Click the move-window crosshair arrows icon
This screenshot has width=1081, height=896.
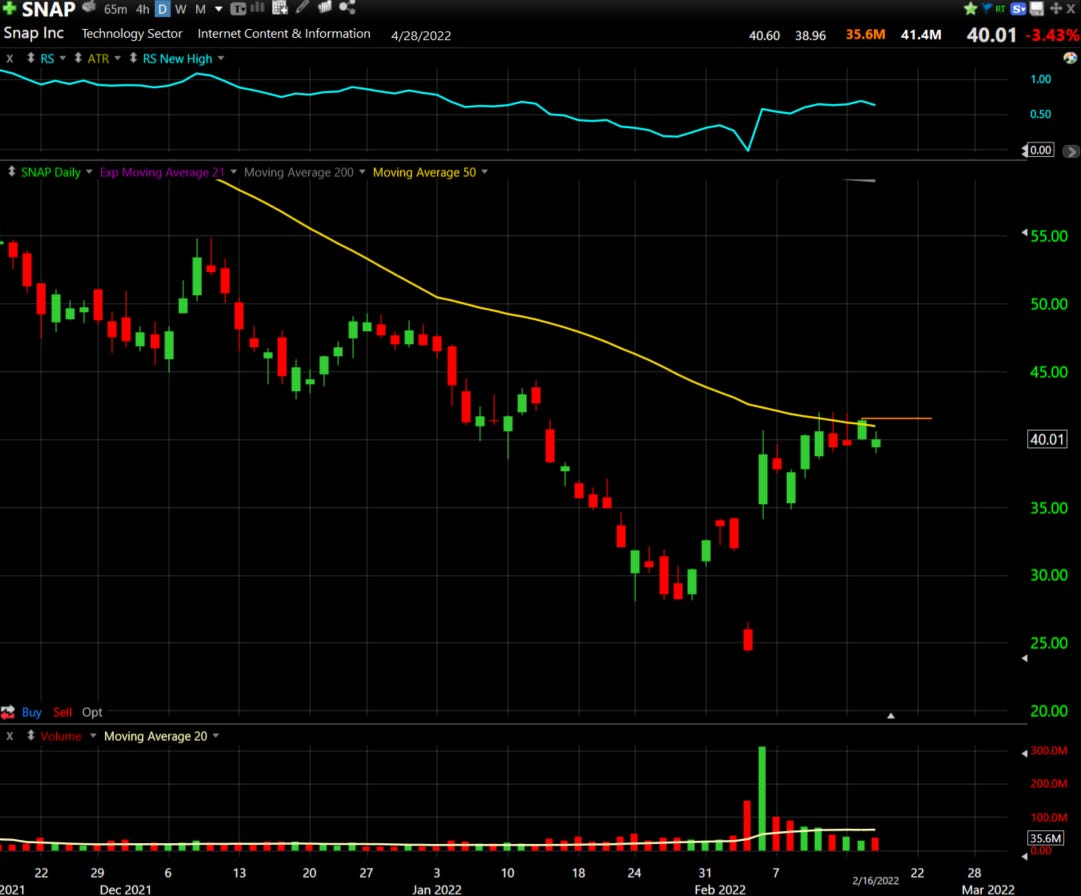point(1055,9)
